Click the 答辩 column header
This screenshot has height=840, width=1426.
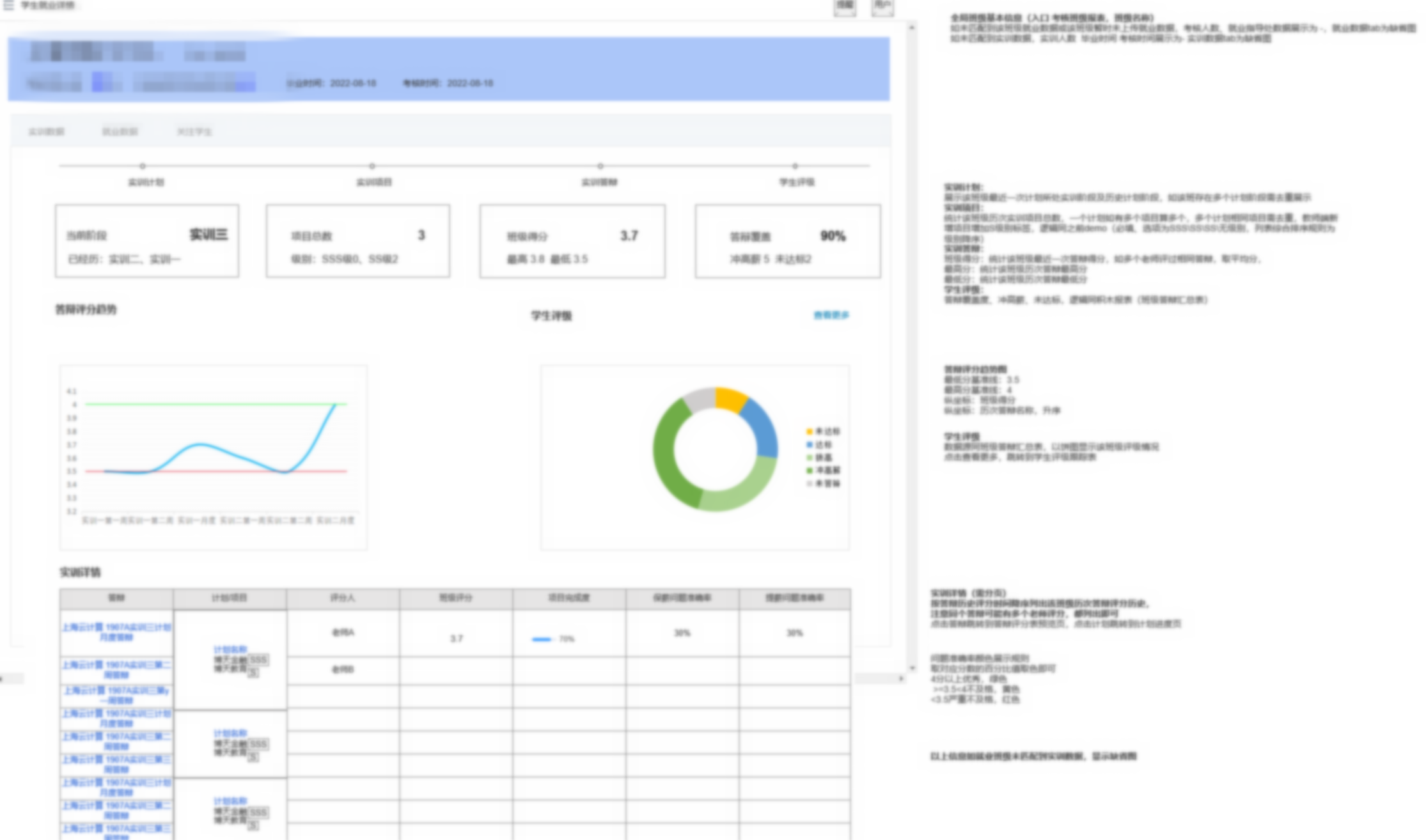[x=116, y=598]
